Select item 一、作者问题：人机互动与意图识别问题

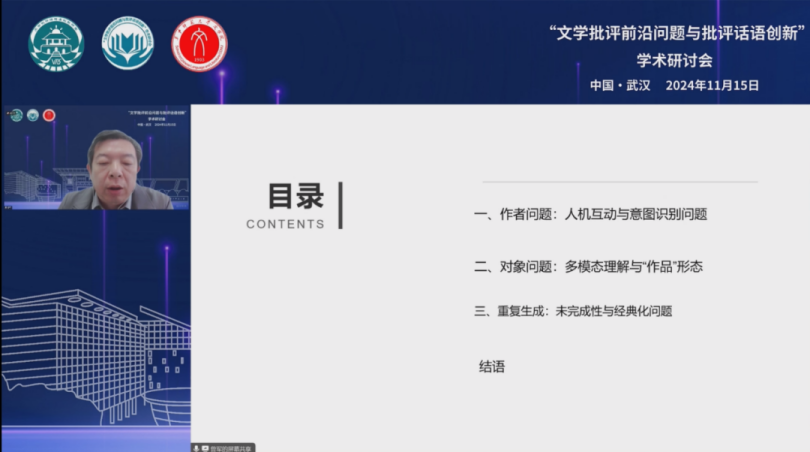pos(590,214)
